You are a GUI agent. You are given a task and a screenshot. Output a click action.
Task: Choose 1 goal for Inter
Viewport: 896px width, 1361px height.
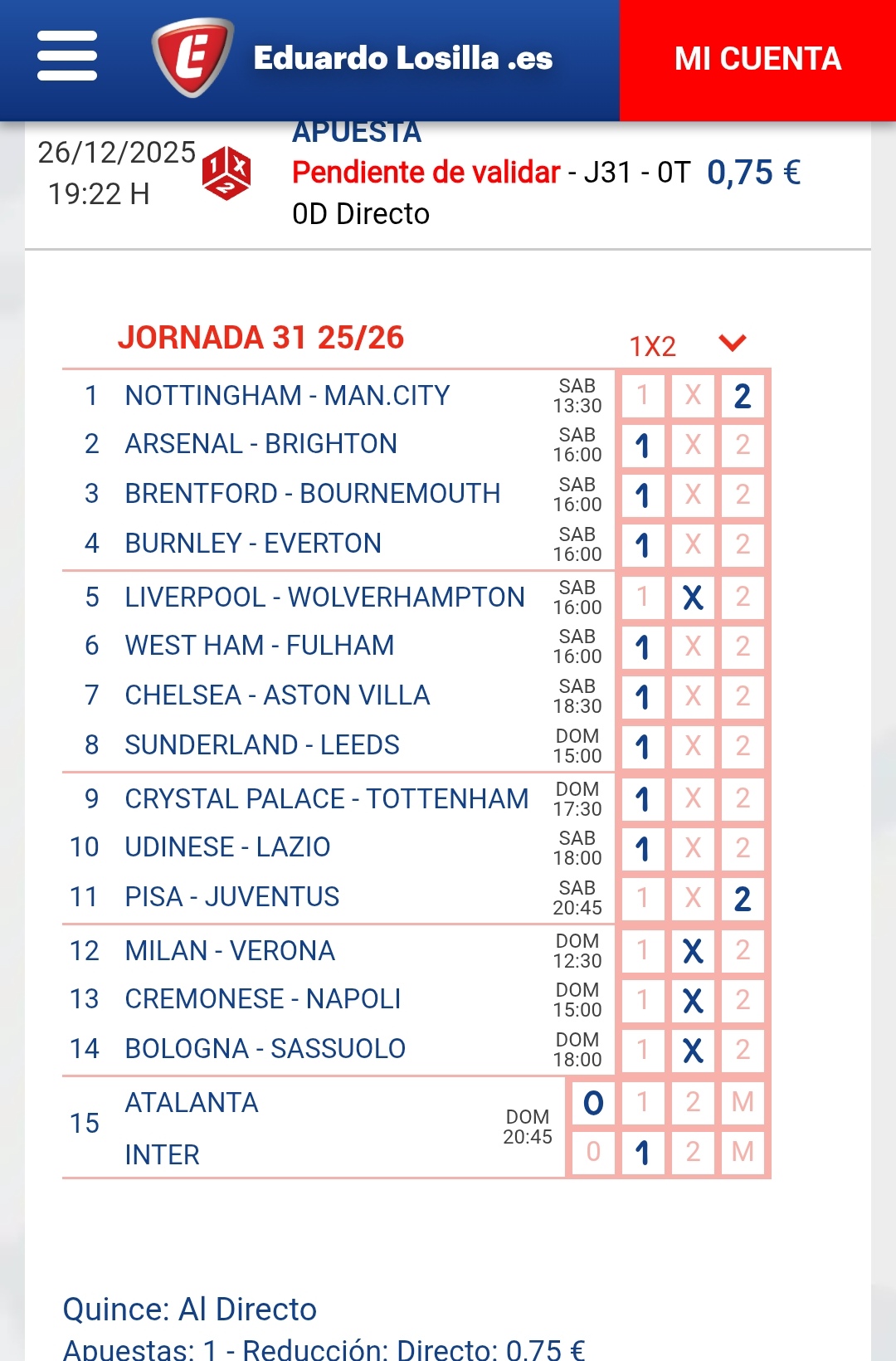click(x=642, y=1152)
